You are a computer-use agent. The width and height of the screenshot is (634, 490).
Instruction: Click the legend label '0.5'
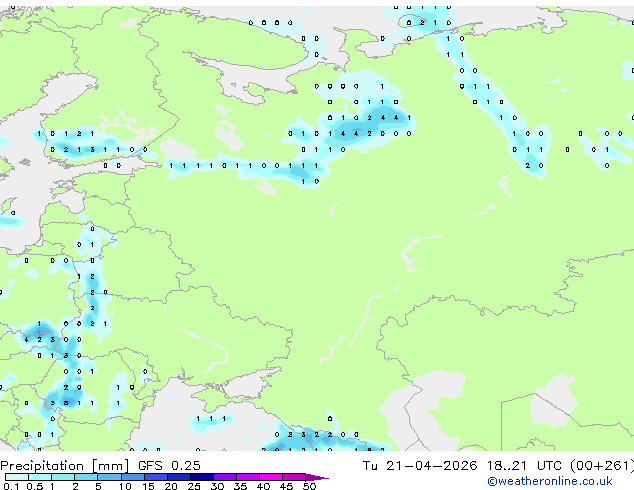pyautogui.click(x=34, y=486)
